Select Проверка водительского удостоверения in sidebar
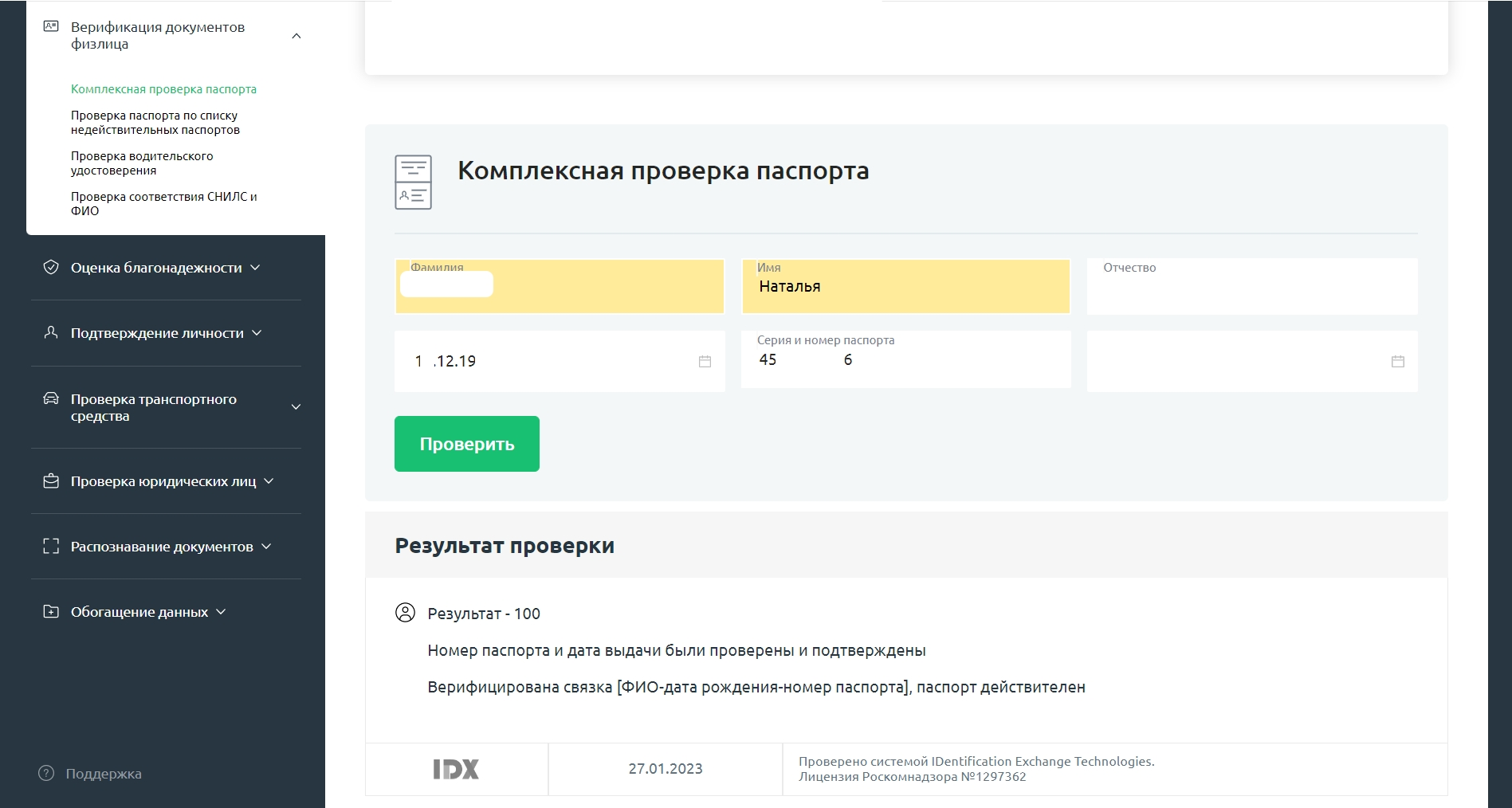The image size is (1512, 808). pyautogui.click(x=141, y=163)
